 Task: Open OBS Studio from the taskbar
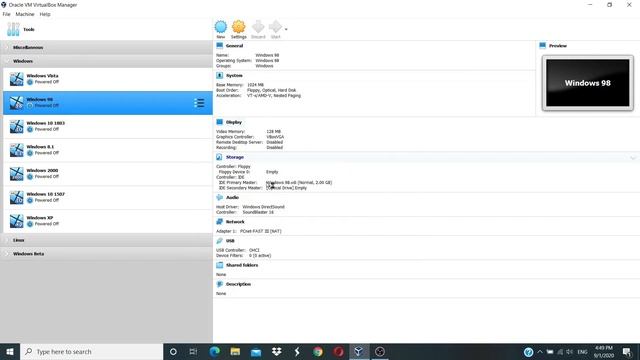[x=380, y=352]
